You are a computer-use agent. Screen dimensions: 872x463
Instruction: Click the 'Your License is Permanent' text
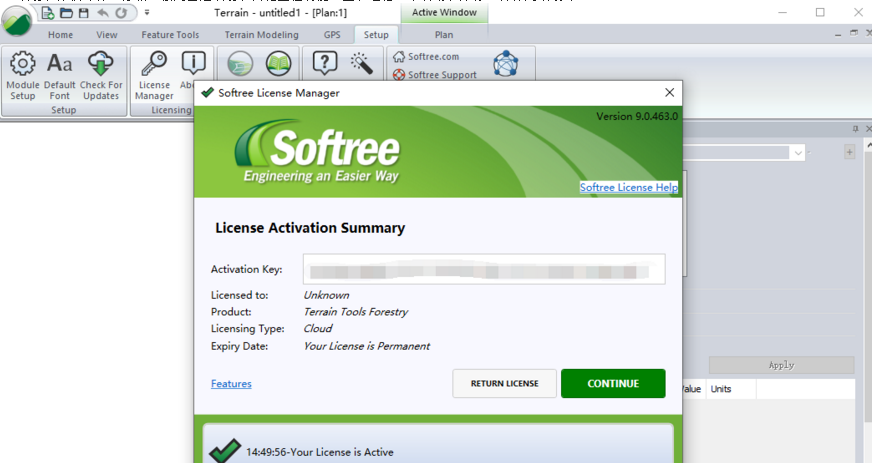(x=366, y=346)
